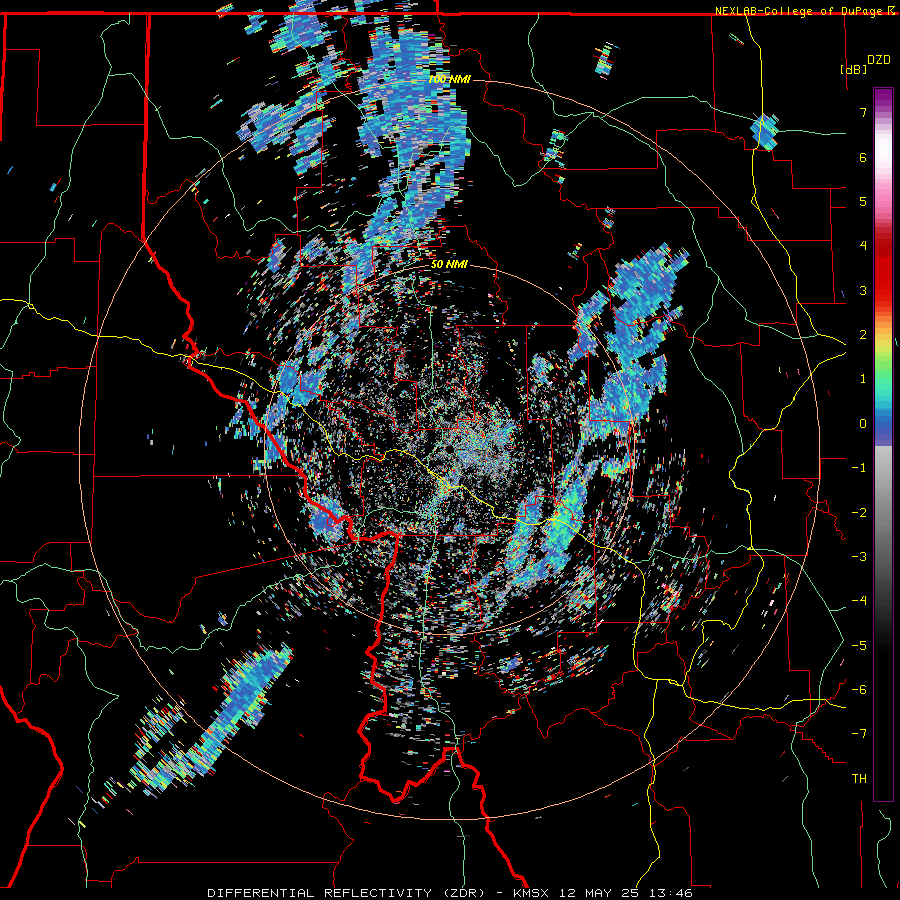The width and height of the screenshot is (900, 900).
Task: Click the -4 value on the color scale
Action: pos(859,601)
